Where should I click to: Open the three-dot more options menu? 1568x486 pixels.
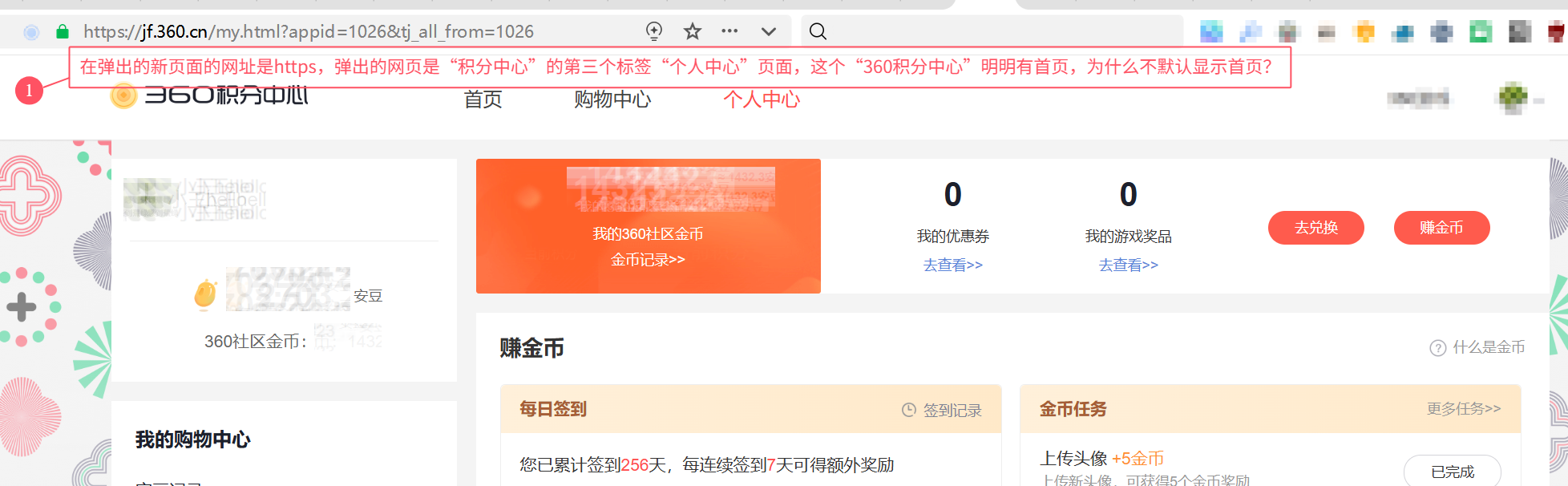(x=729, y=31)
